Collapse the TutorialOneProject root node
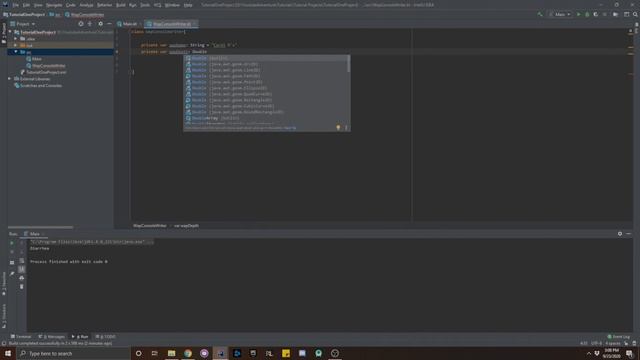 10,32
